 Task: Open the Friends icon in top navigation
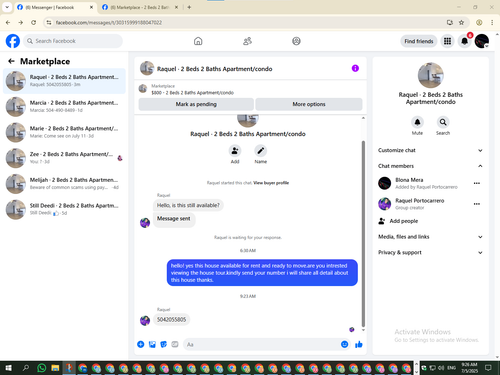pos(247,41)
